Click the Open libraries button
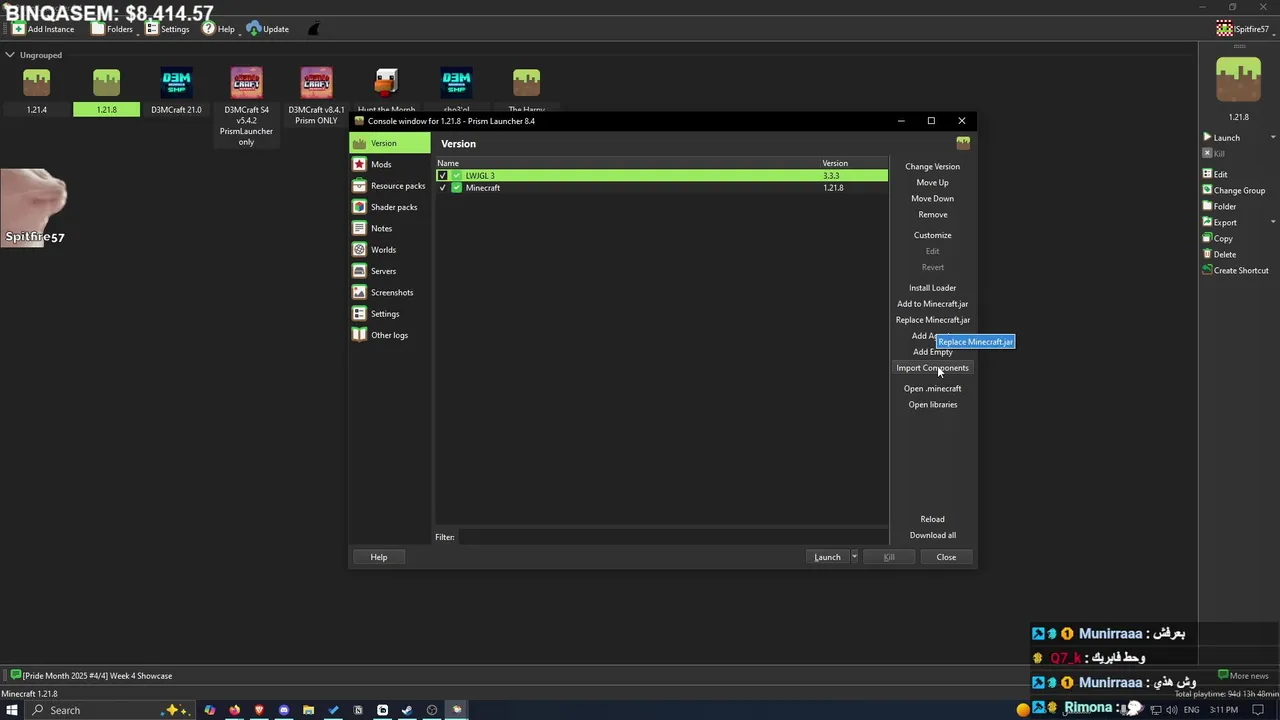 pyautogui.click(x=932, y=405)
